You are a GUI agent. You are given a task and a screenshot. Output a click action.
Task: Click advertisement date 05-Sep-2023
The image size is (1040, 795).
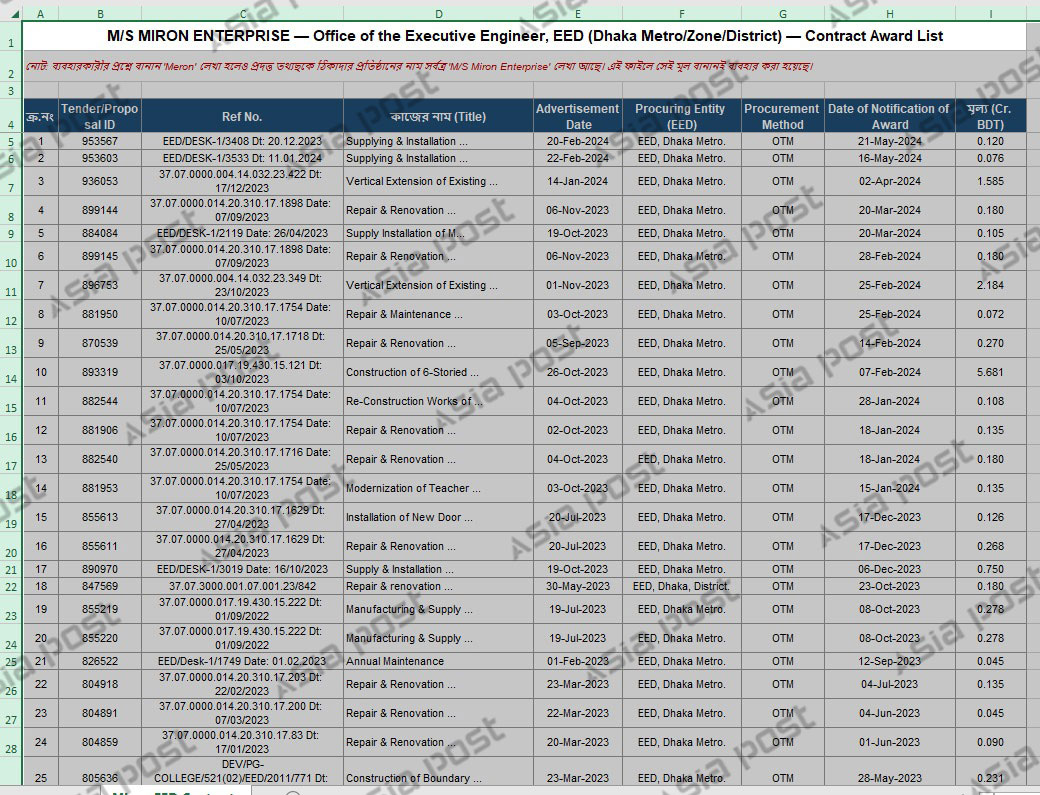point(578,343)
